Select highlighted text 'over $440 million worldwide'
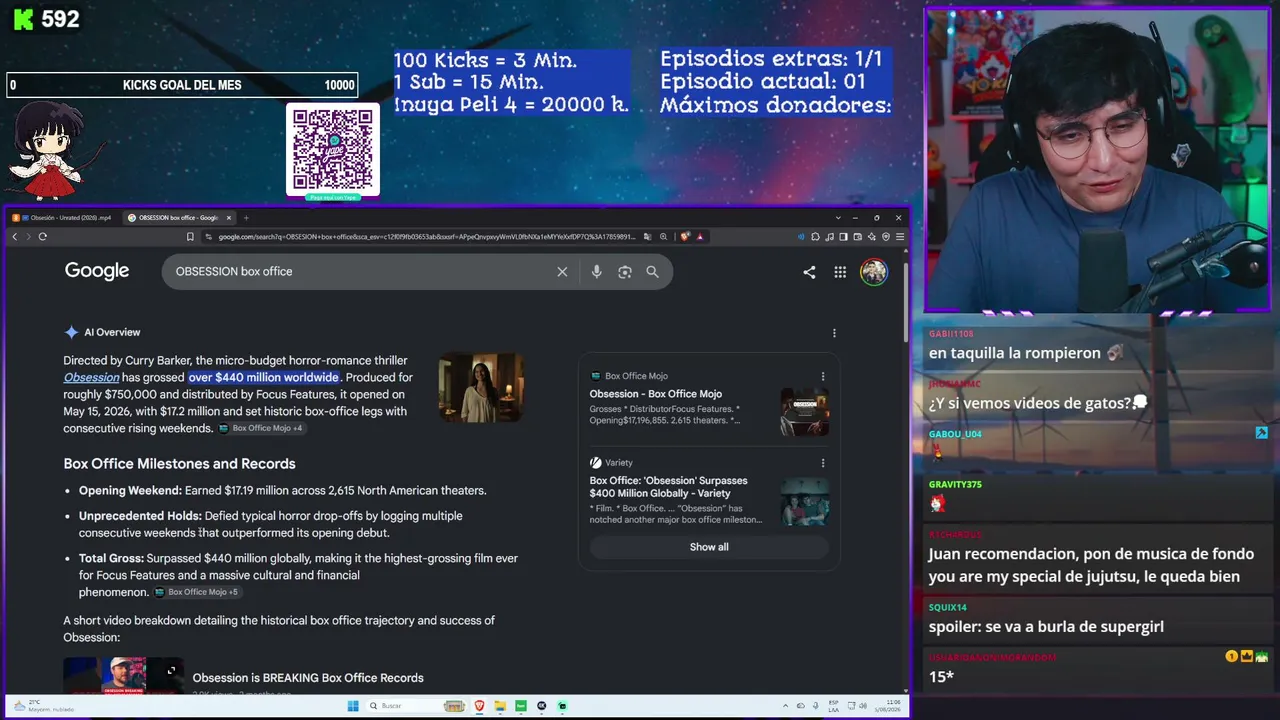This screenshot has width=1280, height=720. [264, 378]
